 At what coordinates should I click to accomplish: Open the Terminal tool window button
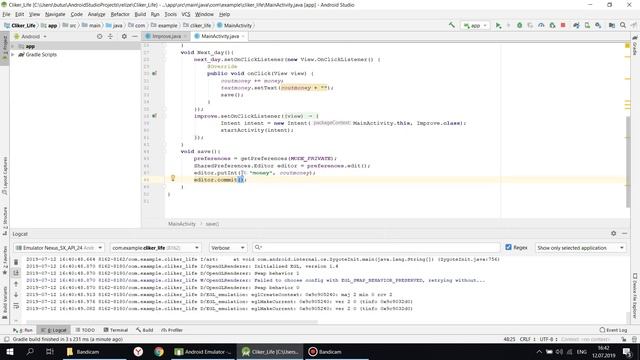[x=116, y=330]
